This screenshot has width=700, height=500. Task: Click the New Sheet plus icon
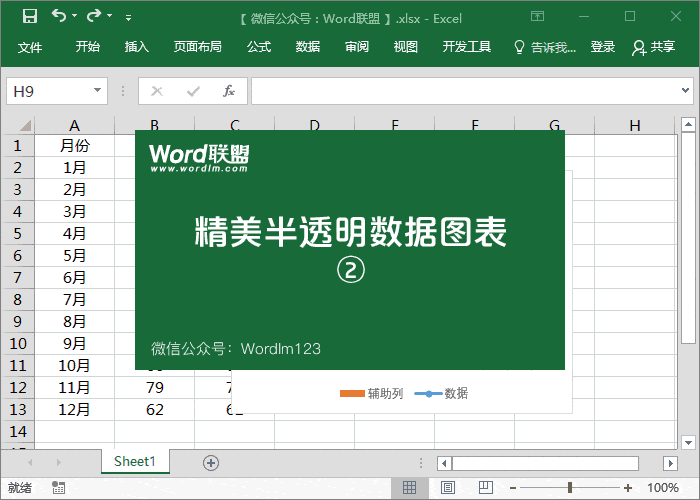click(x=211, y=463)
